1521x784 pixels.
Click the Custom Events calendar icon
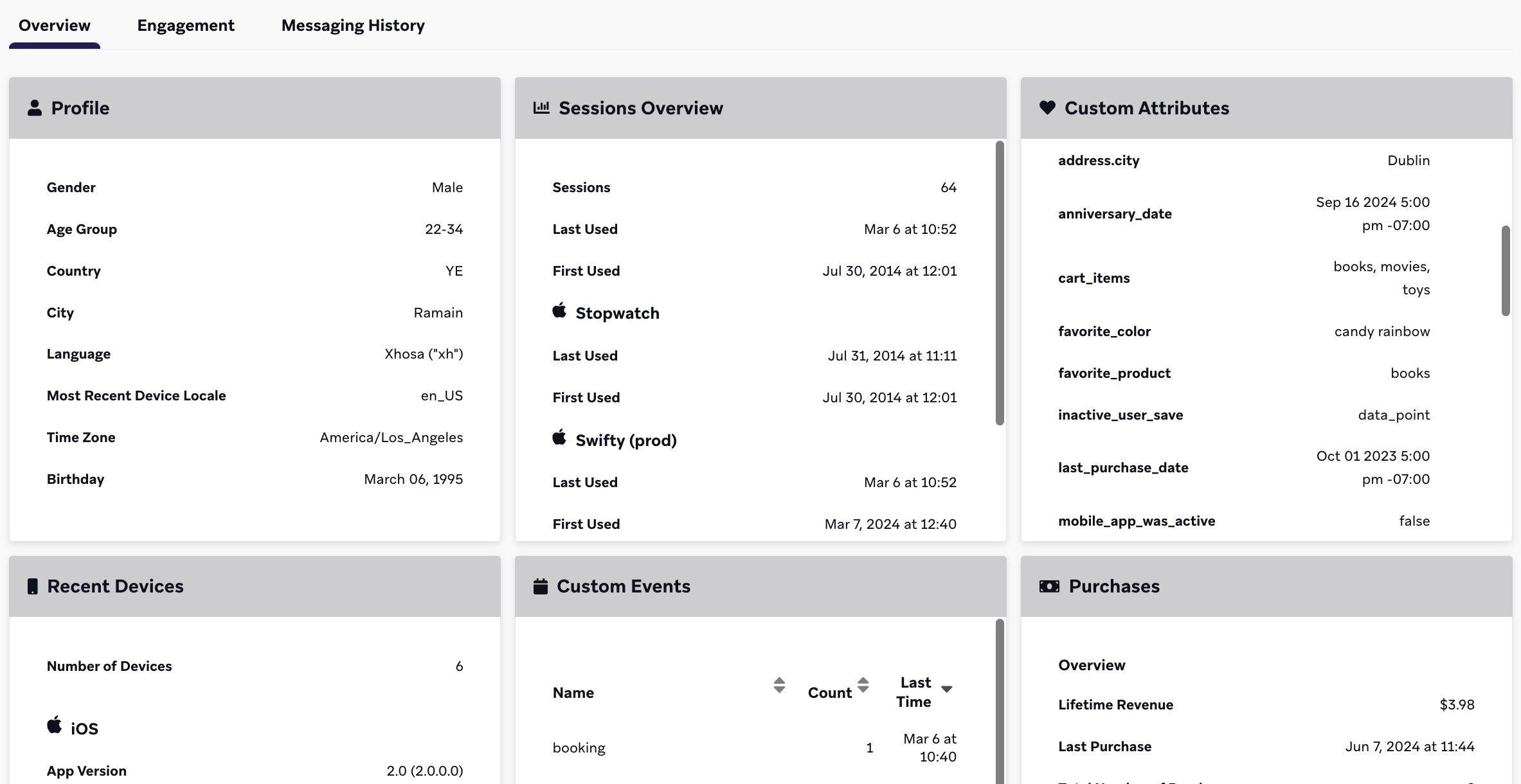click(541, 586)
